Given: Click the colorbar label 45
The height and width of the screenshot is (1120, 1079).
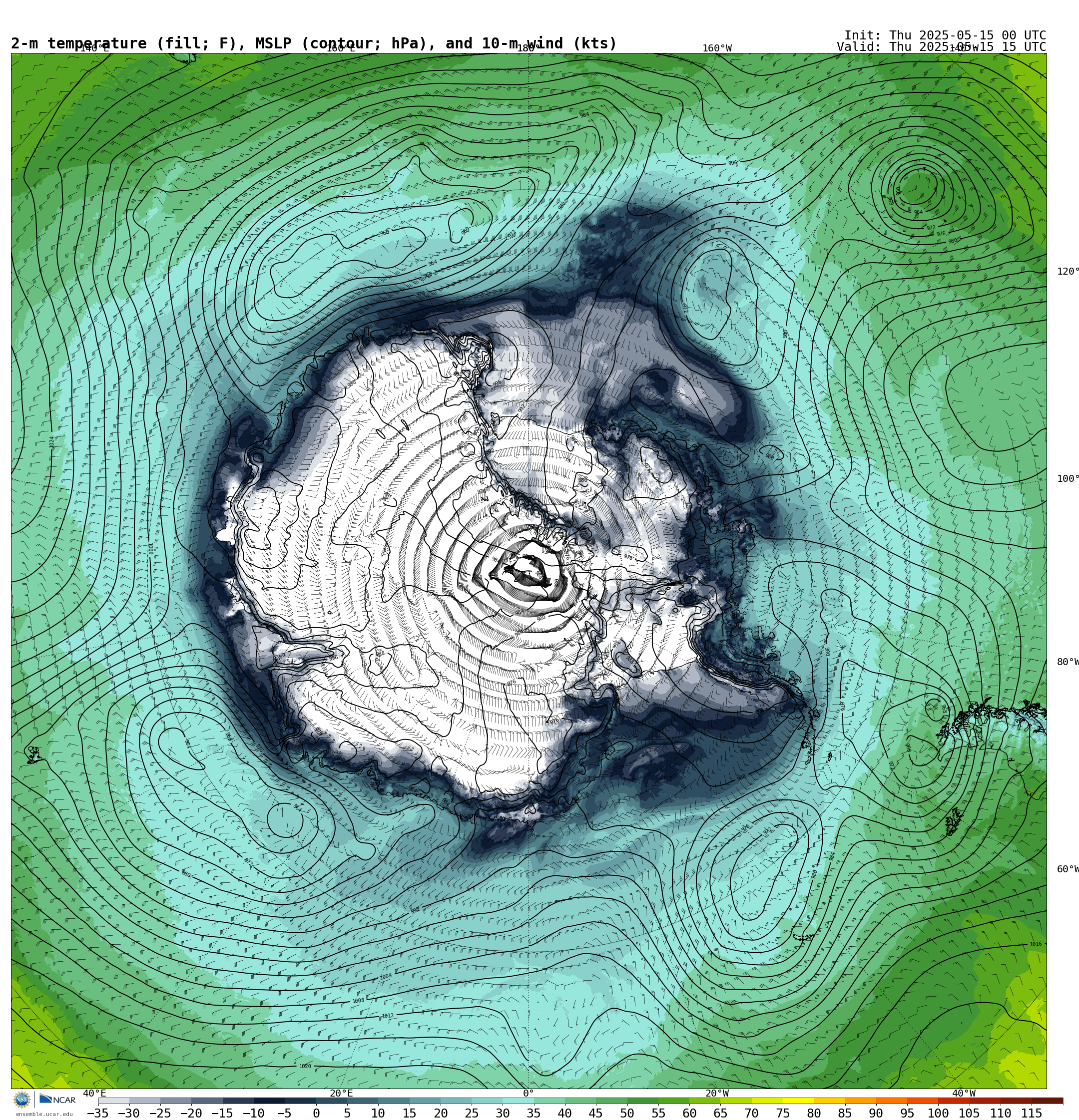Looking at the screenshot, I should coord(596,1113).
